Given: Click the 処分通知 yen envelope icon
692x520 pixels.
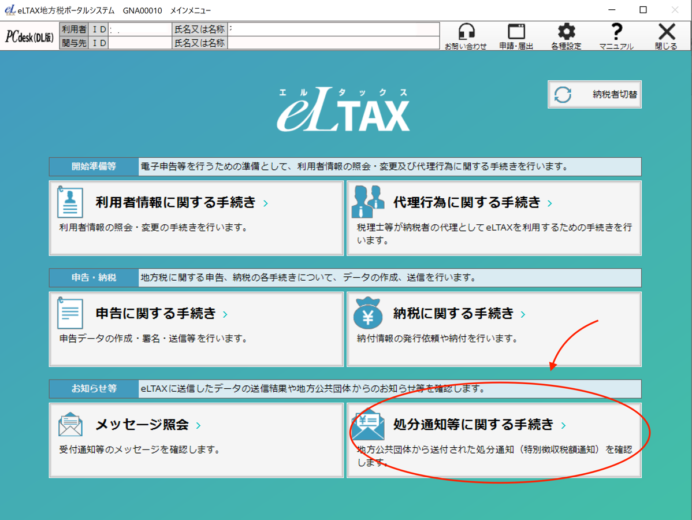Looking at the screenshot, I should click(368, 424).
